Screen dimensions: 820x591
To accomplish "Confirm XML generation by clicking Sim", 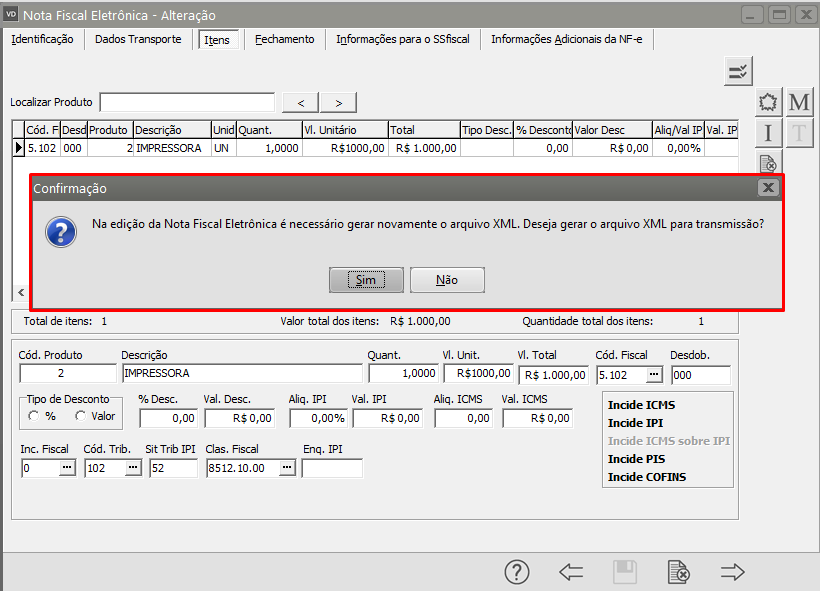I will 366,280.
